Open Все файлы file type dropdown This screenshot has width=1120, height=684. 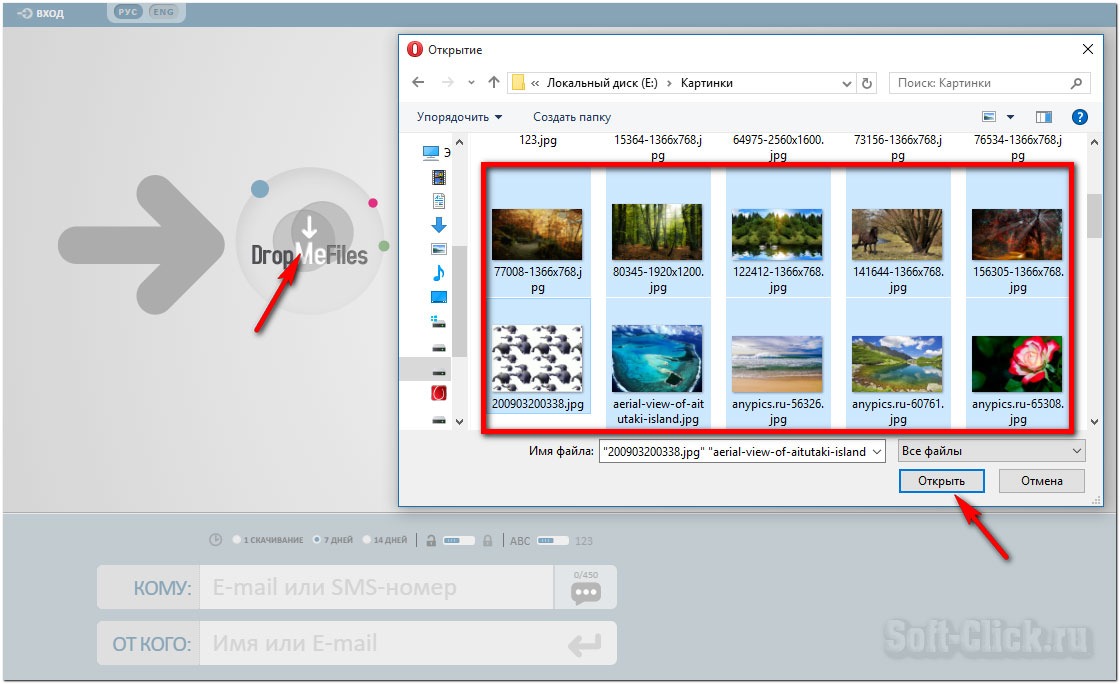coord(991,451)
